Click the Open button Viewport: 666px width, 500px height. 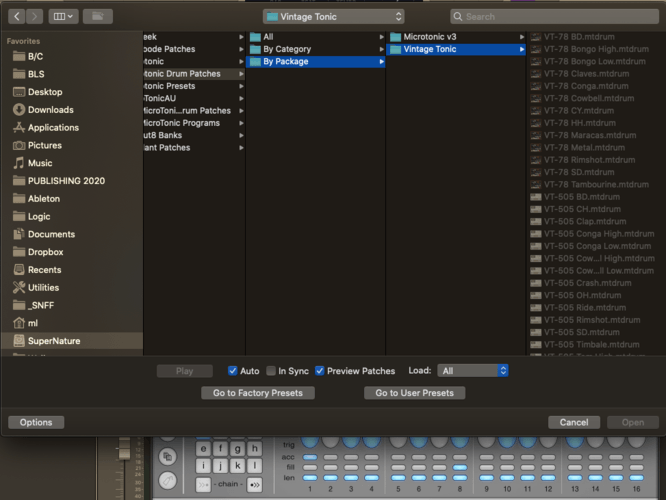point(633,422)
